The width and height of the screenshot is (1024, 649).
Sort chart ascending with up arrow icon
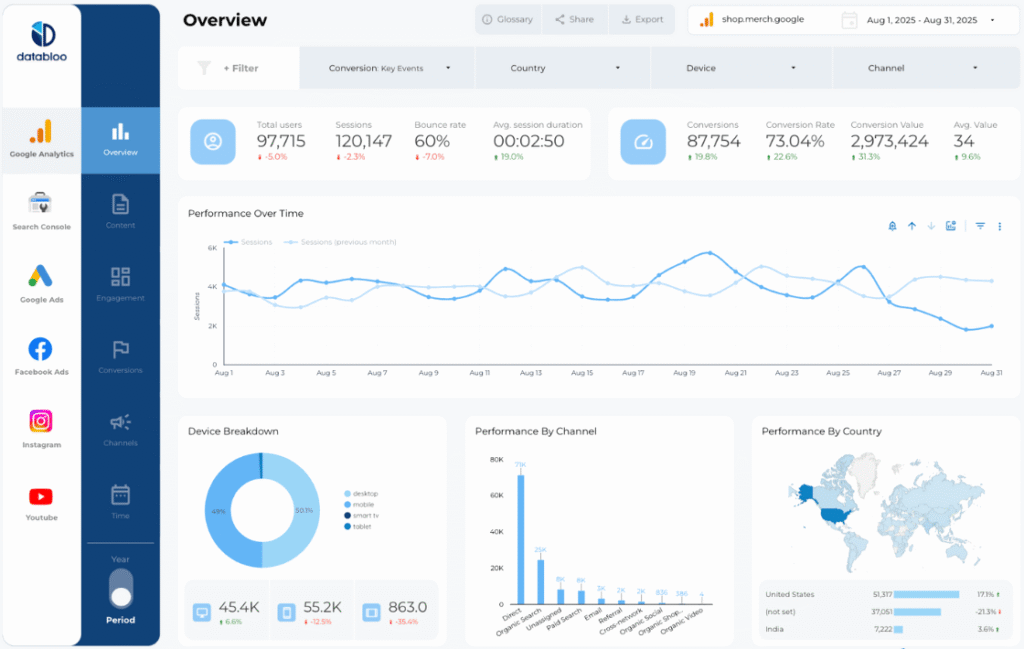[912, 226]
